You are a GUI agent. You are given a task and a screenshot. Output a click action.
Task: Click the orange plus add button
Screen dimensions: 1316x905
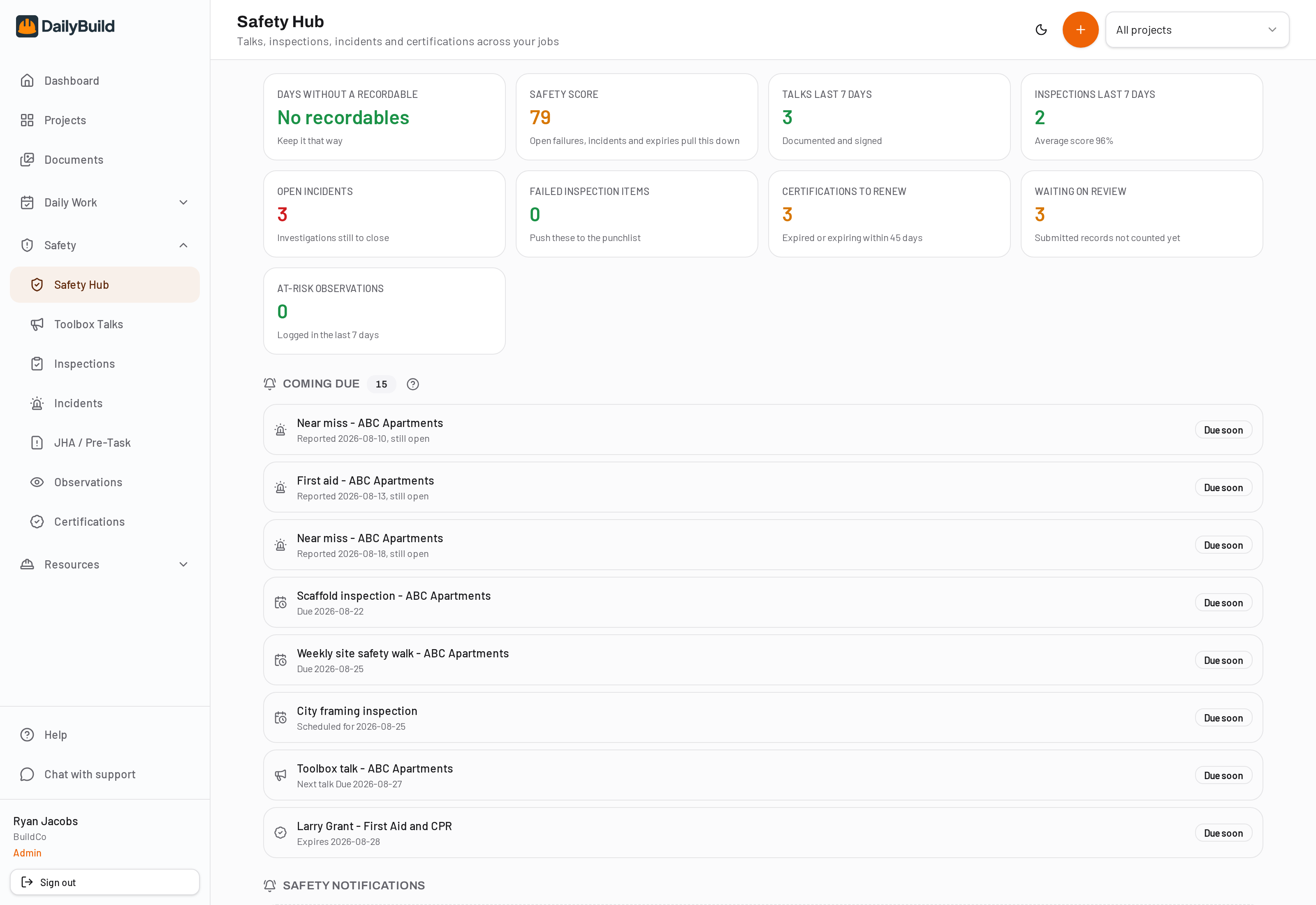[x=1080, y=30]
